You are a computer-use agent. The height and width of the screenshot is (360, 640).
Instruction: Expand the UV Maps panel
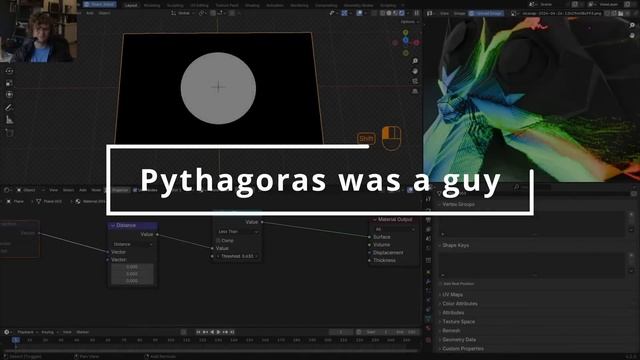[451, 295]
